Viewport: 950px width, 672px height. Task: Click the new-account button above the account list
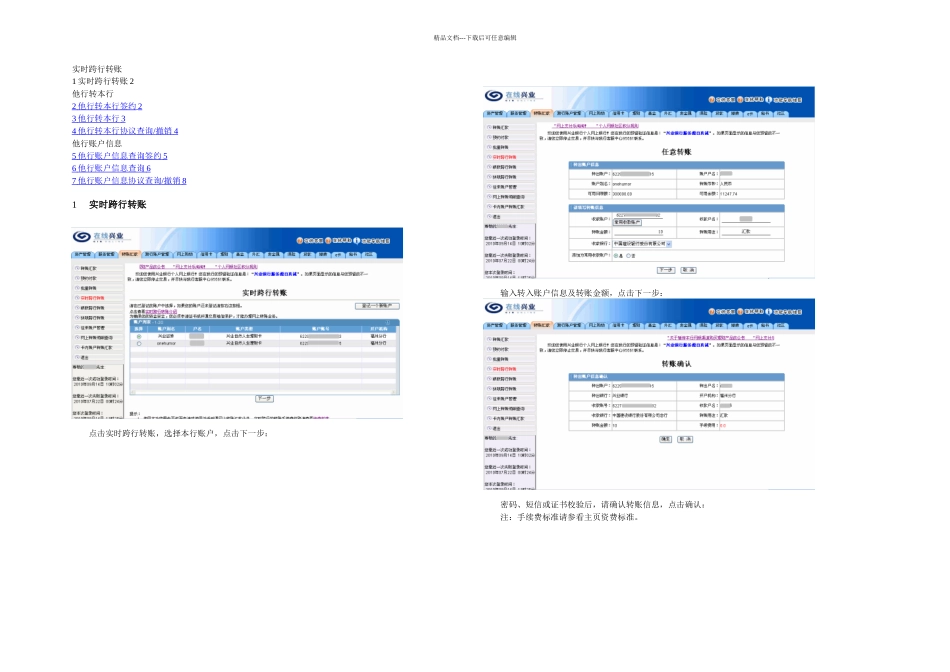[x=377, y=306]
